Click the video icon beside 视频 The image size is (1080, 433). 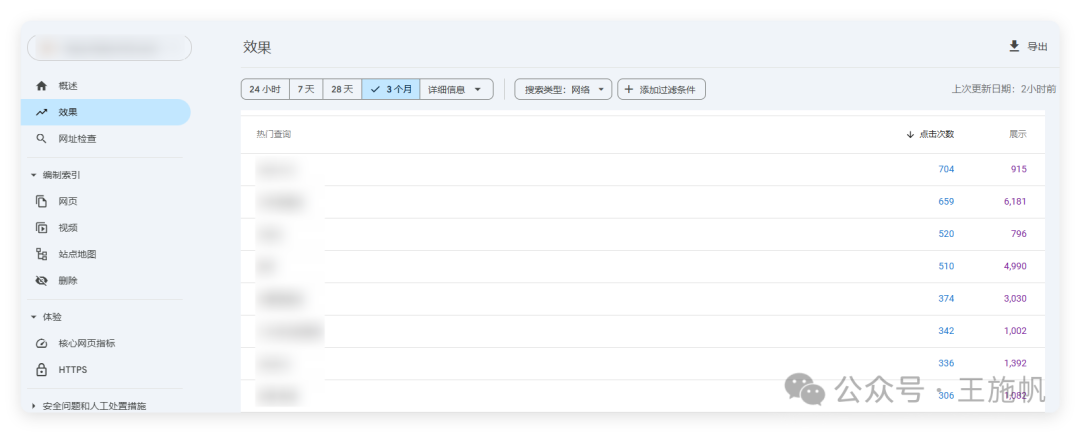point(41,228)
